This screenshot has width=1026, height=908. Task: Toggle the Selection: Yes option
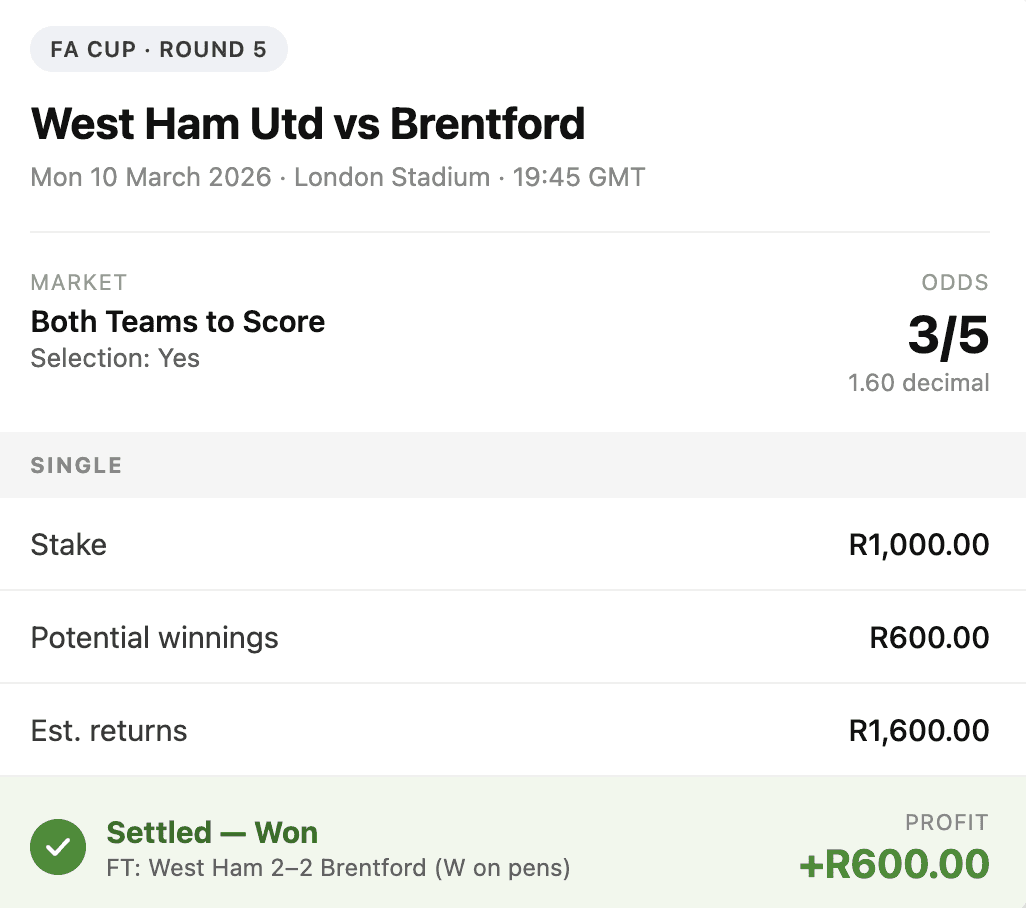114,358
